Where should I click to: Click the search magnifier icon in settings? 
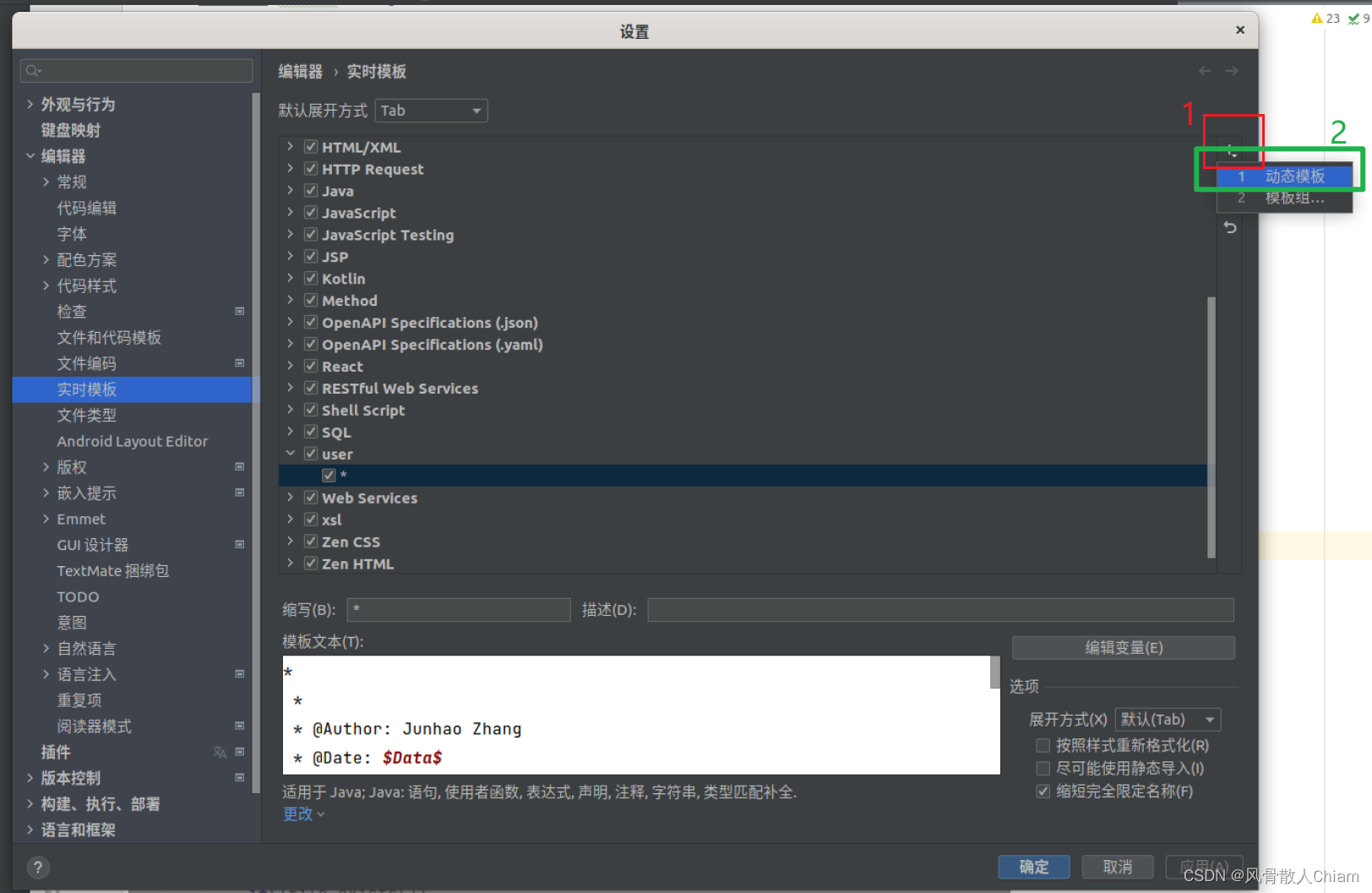click(33, 70)
